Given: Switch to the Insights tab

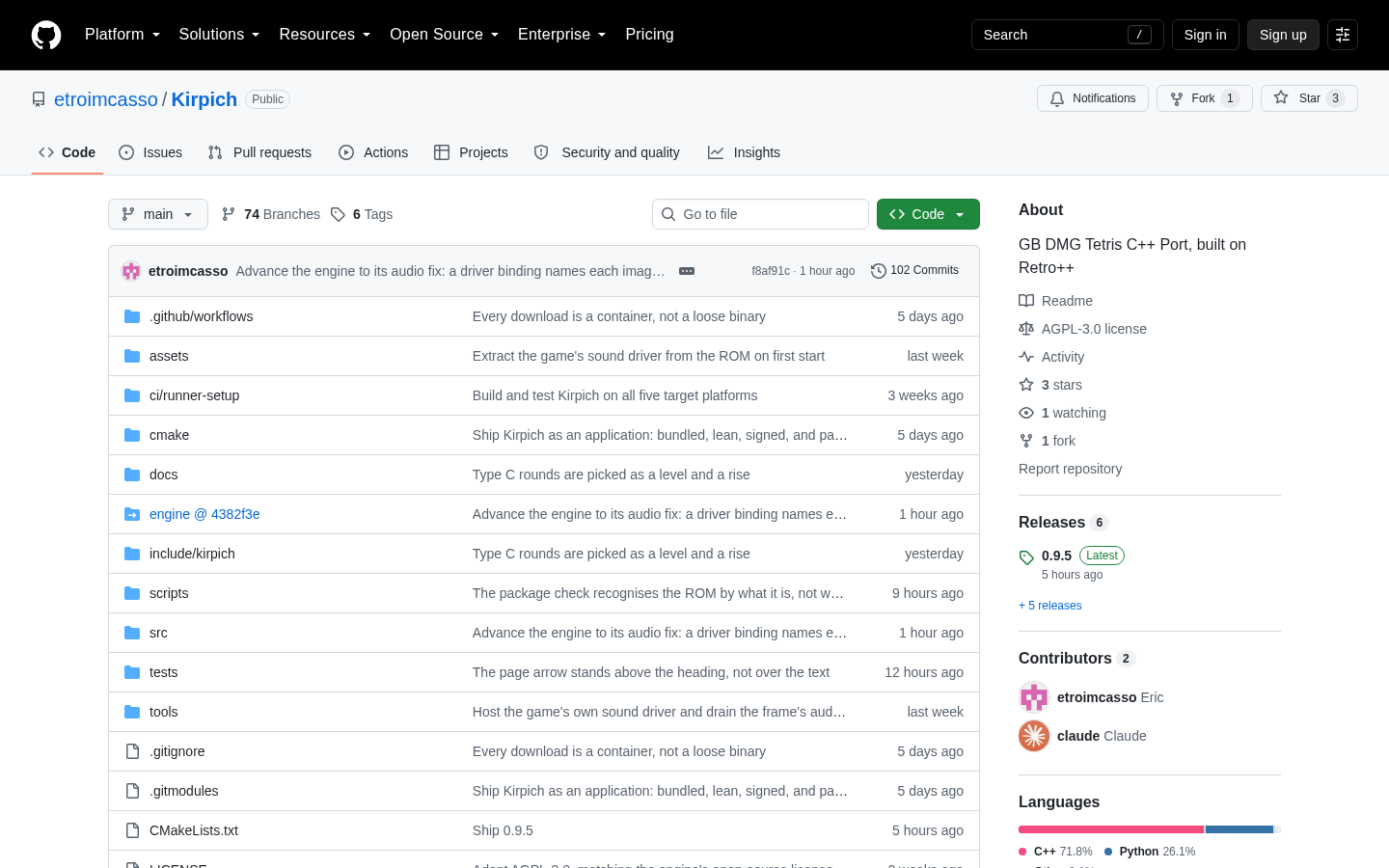Looking at the screenshot, I should (x=744, y=152).
